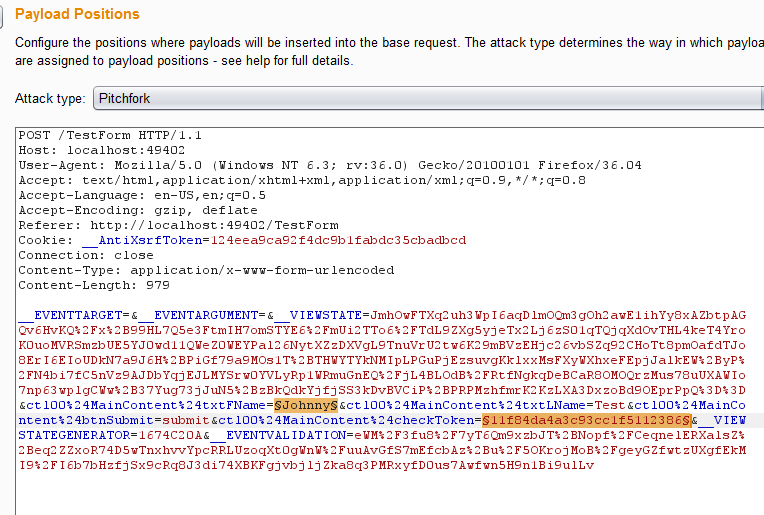Click the Attack type label
The height and width of the screenshot is (515, 764).
pyautogui.click(x=50, y=99)
